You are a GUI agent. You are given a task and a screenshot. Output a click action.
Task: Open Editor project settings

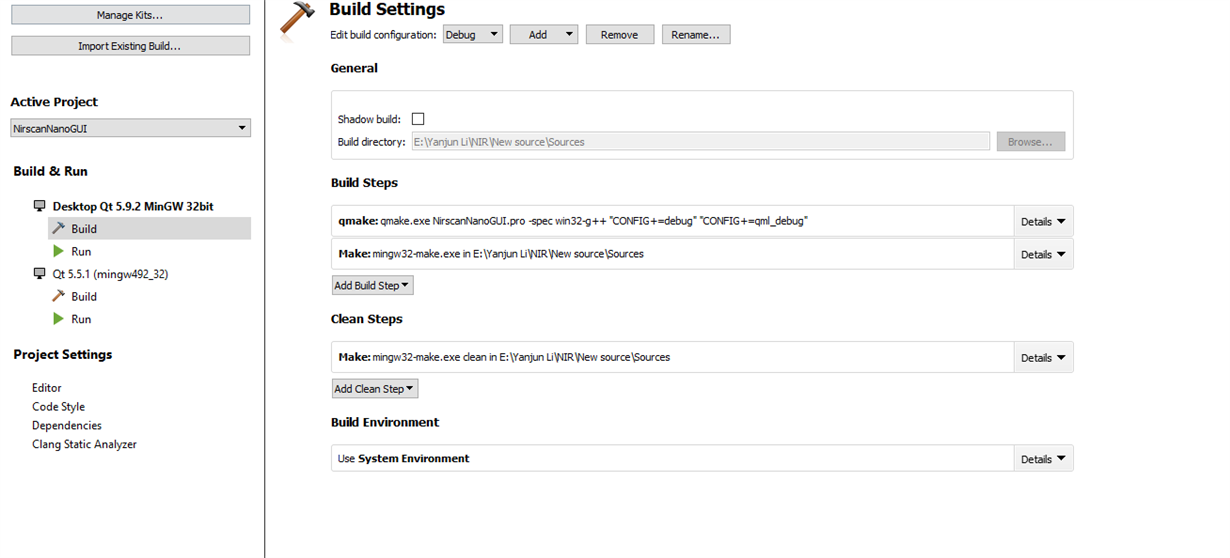click(47, 387)
